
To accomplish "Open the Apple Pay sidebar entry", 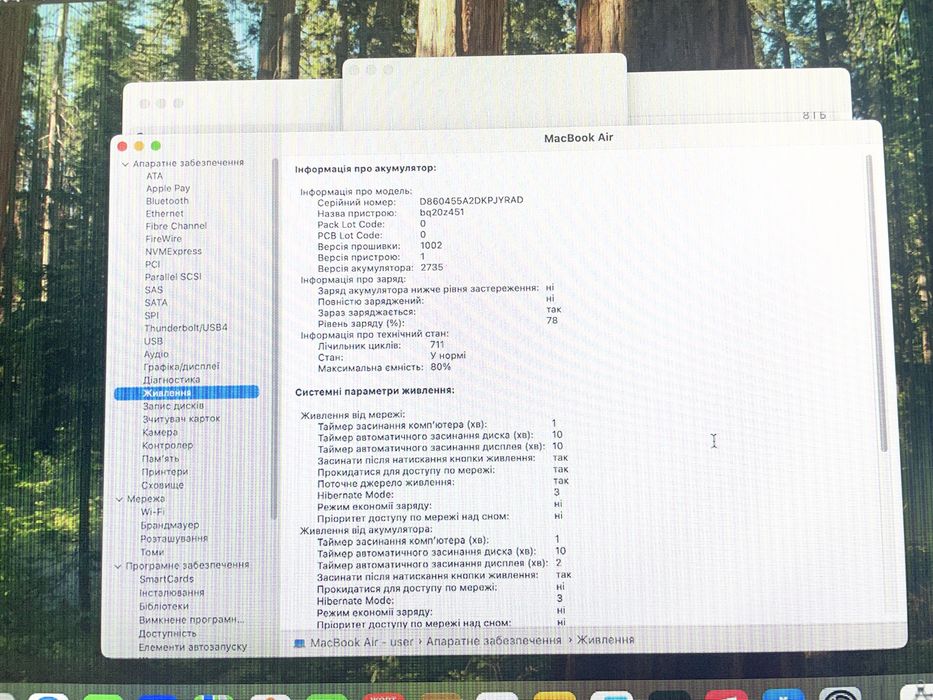I will 168,188.
